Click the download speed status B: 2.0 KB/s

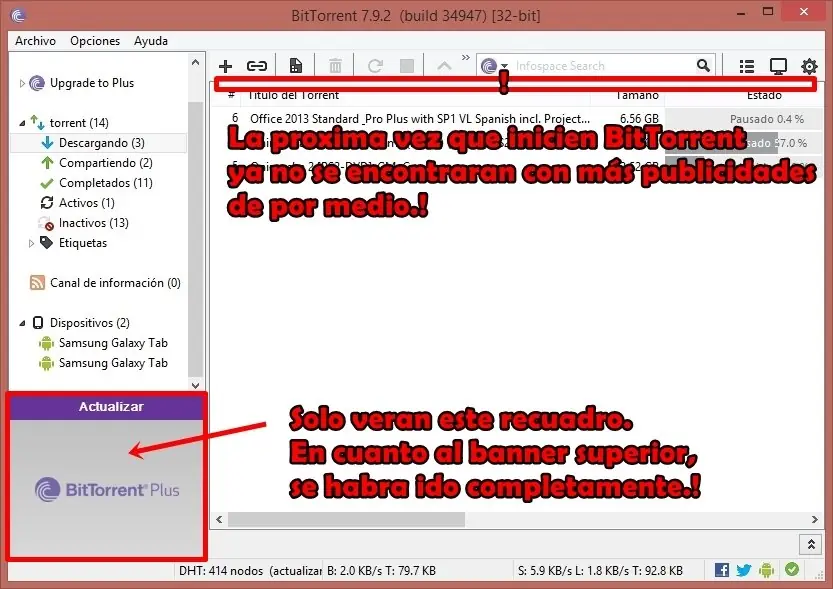[x=381, y=571]
